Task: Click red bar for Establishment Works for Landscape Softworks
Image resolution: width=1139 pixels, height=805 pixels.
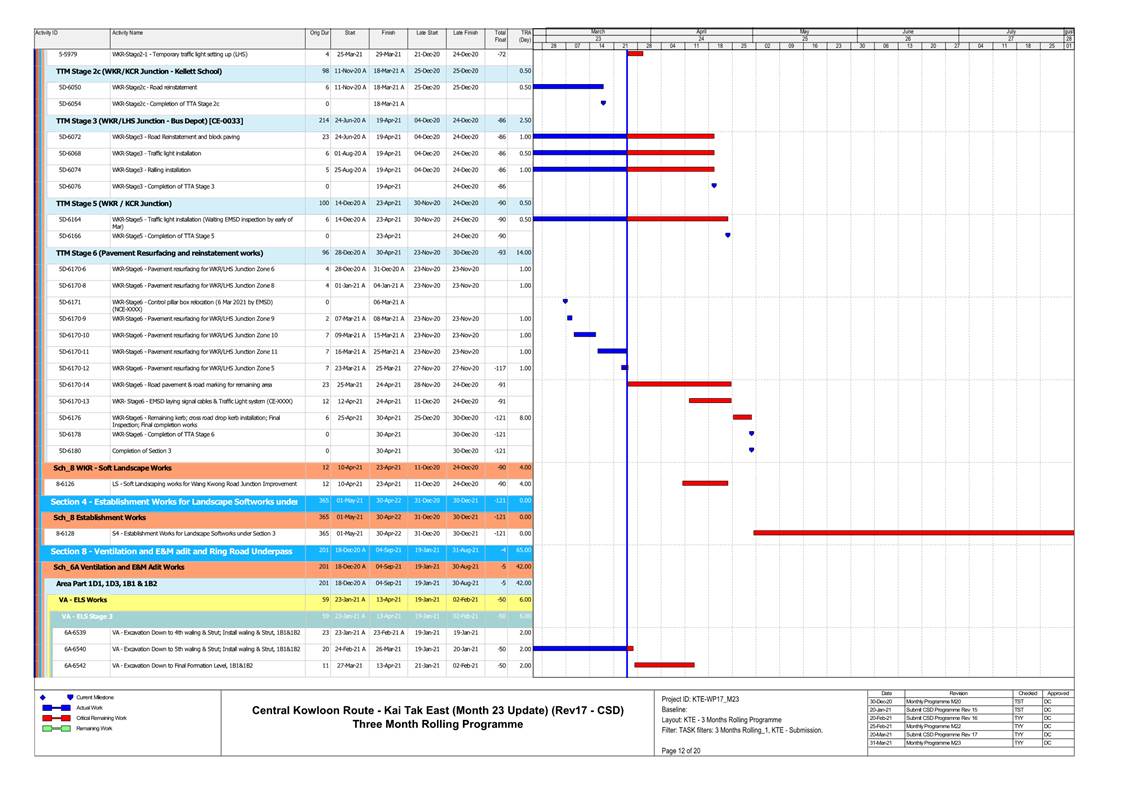Action: point(913,533)
